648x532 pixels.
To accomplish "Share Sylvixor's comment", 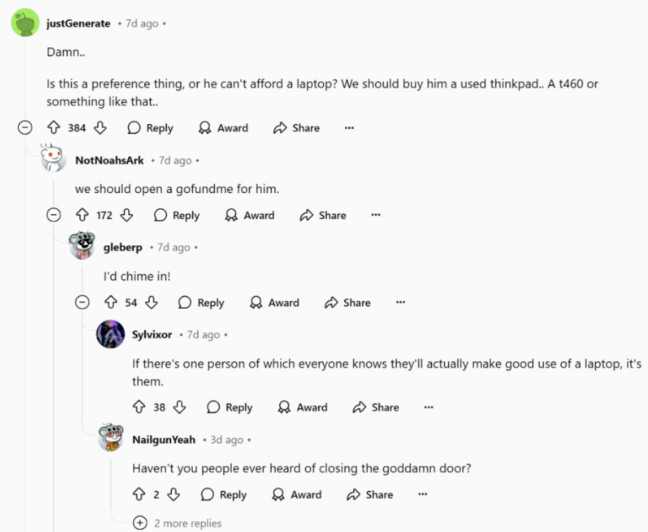I will click(x=376, y=407).
